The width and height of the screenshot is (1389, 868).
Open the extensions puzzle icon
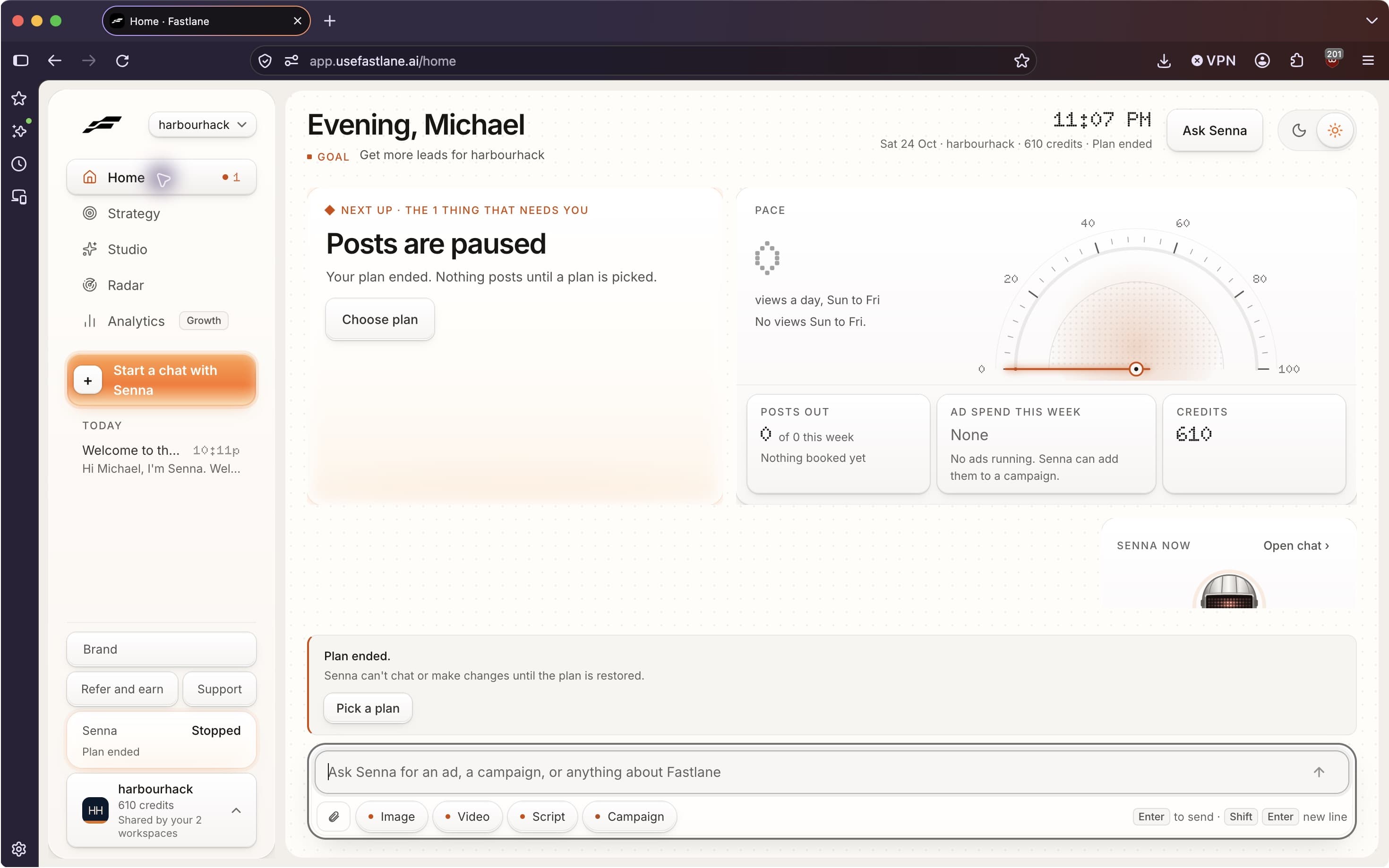coord(1296,60)
